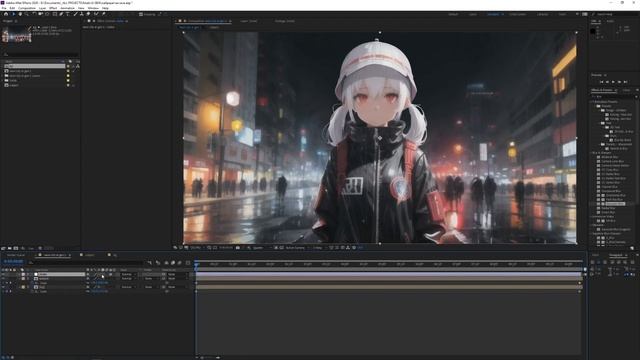Click the Search Help field
The height and width of the screenshot is (360, 640).
click(614, 14)
